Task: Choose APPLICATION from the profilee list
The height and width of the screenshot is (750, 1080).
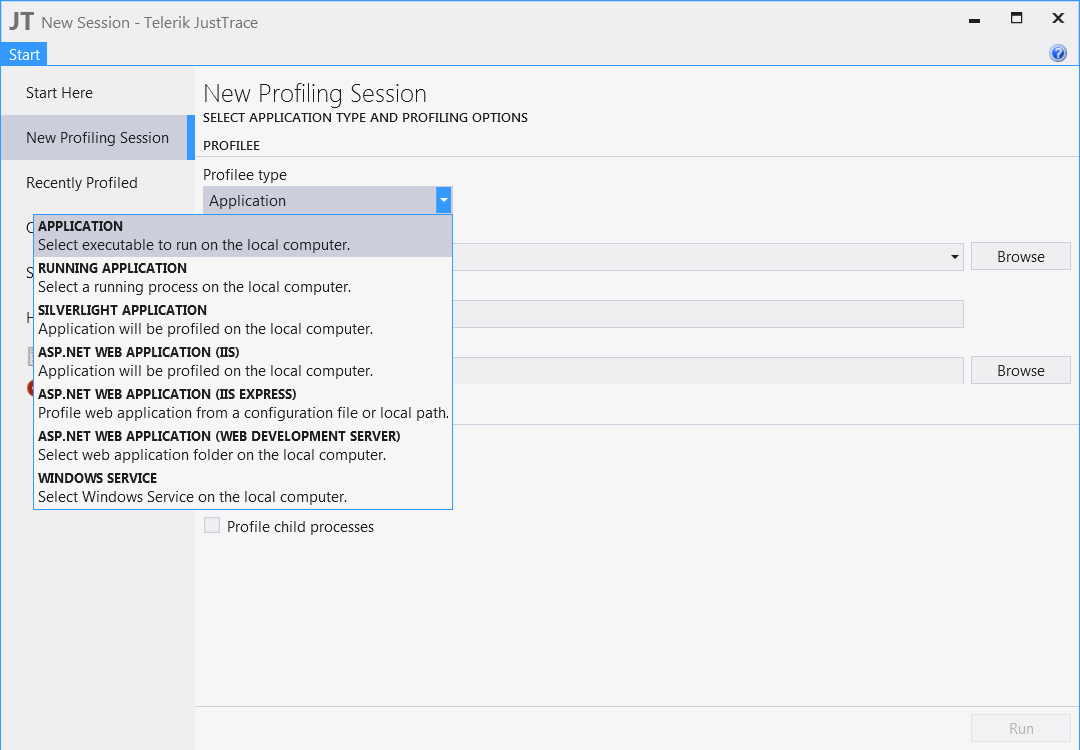Action: coord(243,236)
